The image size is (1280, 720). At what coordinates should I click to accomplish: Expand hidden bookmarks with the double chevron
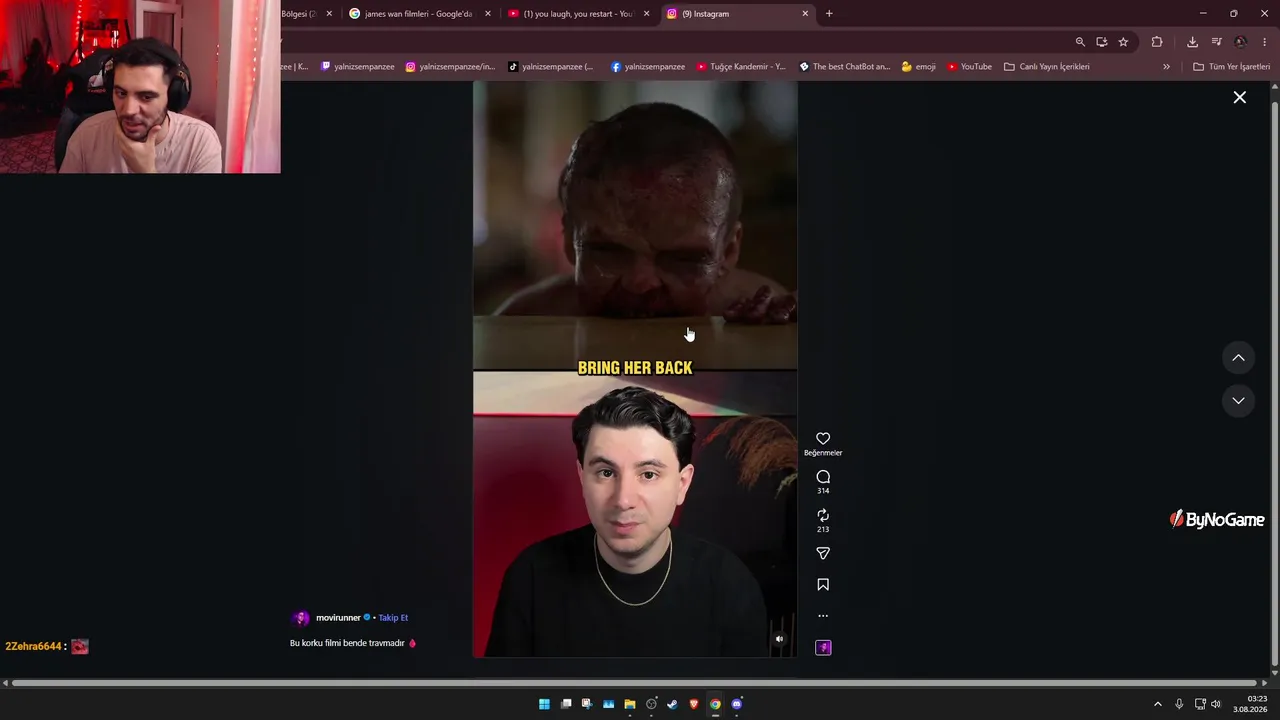[1166, 67]
